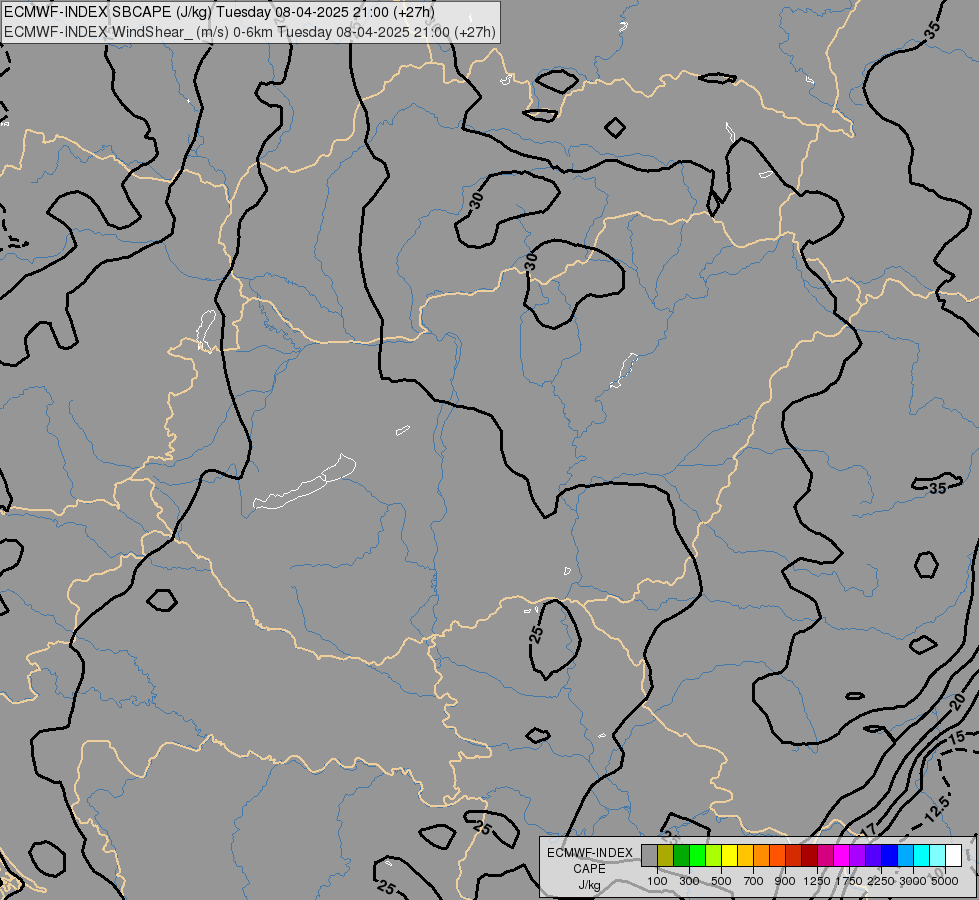Click the legend value "500"

click(x=721, y=881)
